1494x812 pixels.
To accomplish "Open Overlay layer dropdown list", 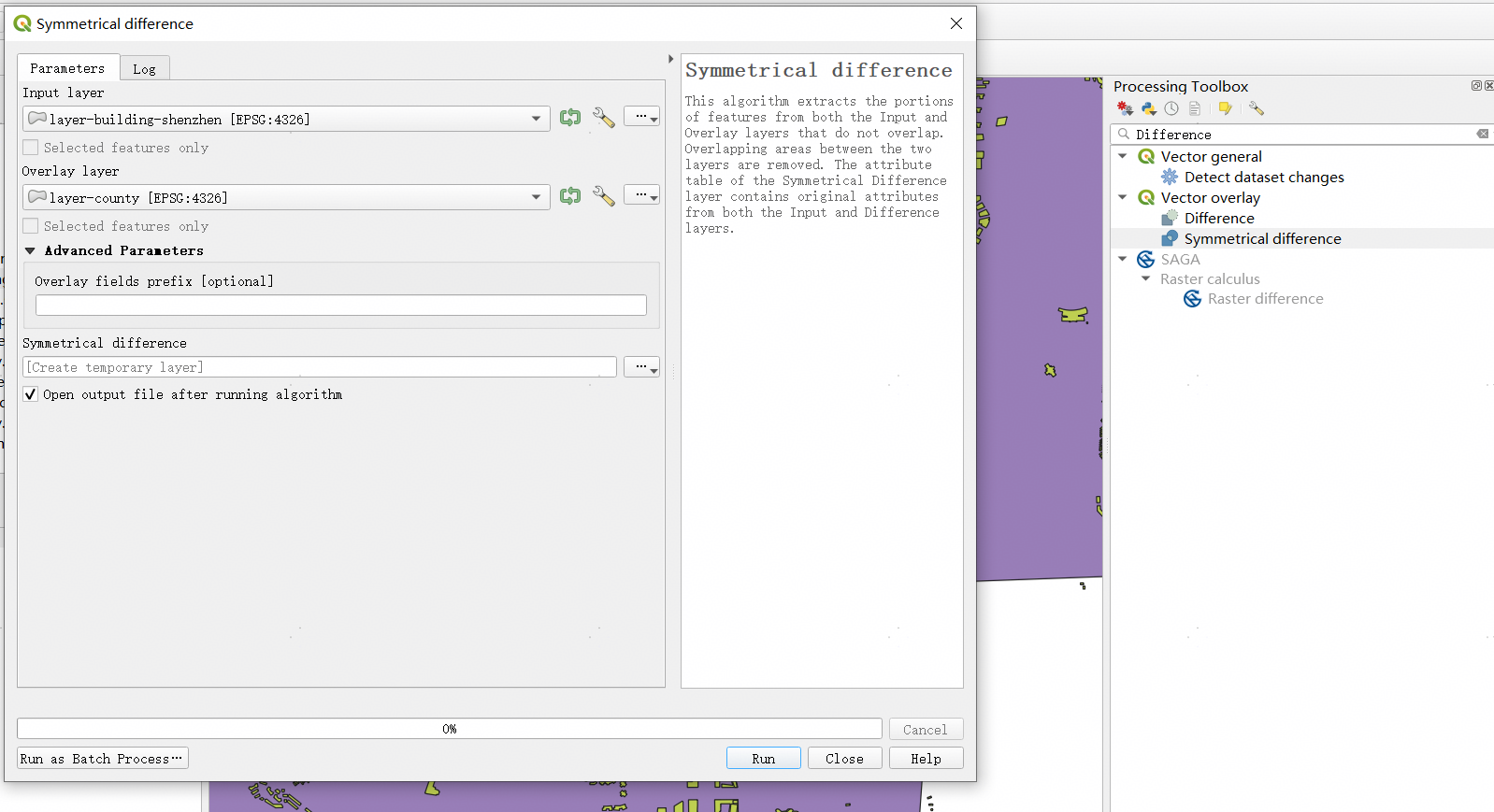I will click(x=536, y=197).
